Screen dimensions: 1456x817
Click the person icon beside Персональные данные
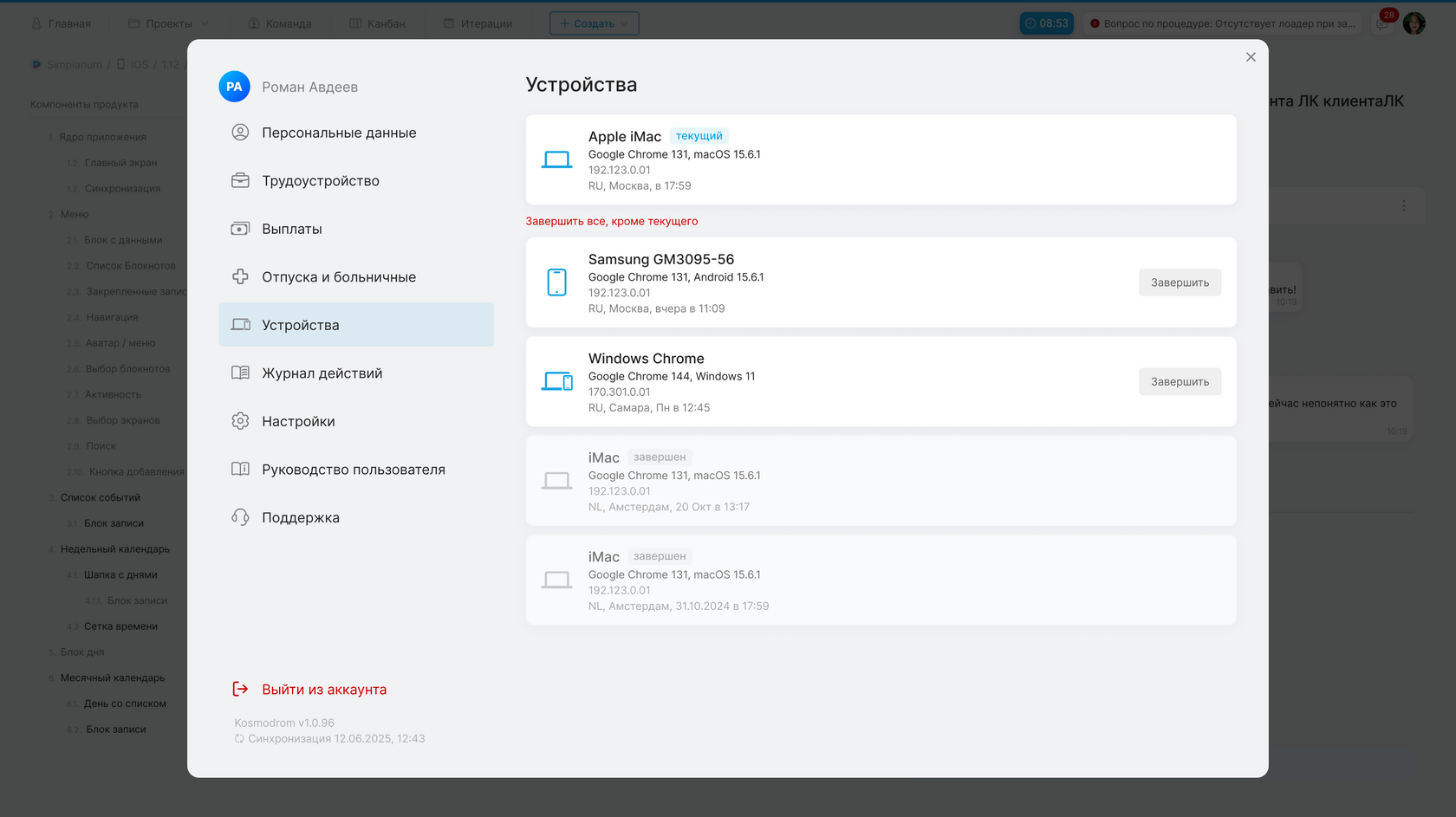(240, 133)
